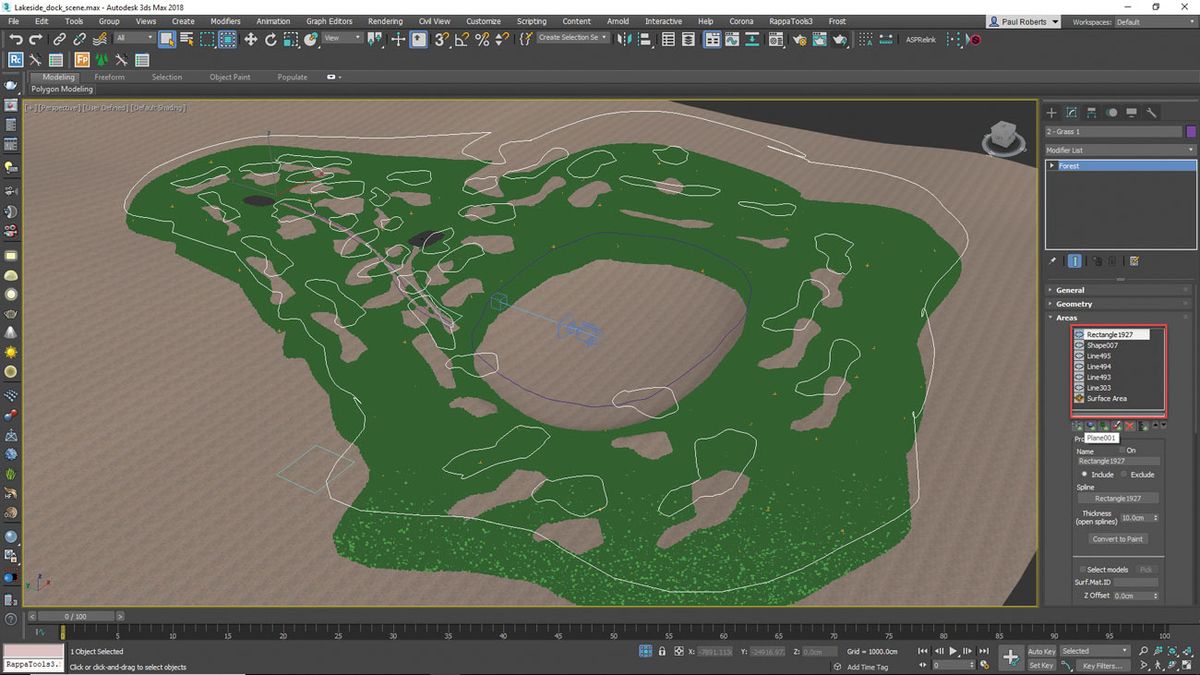
Task: Click the Hierarchy panel icon
Action: tap(1091, 112)
